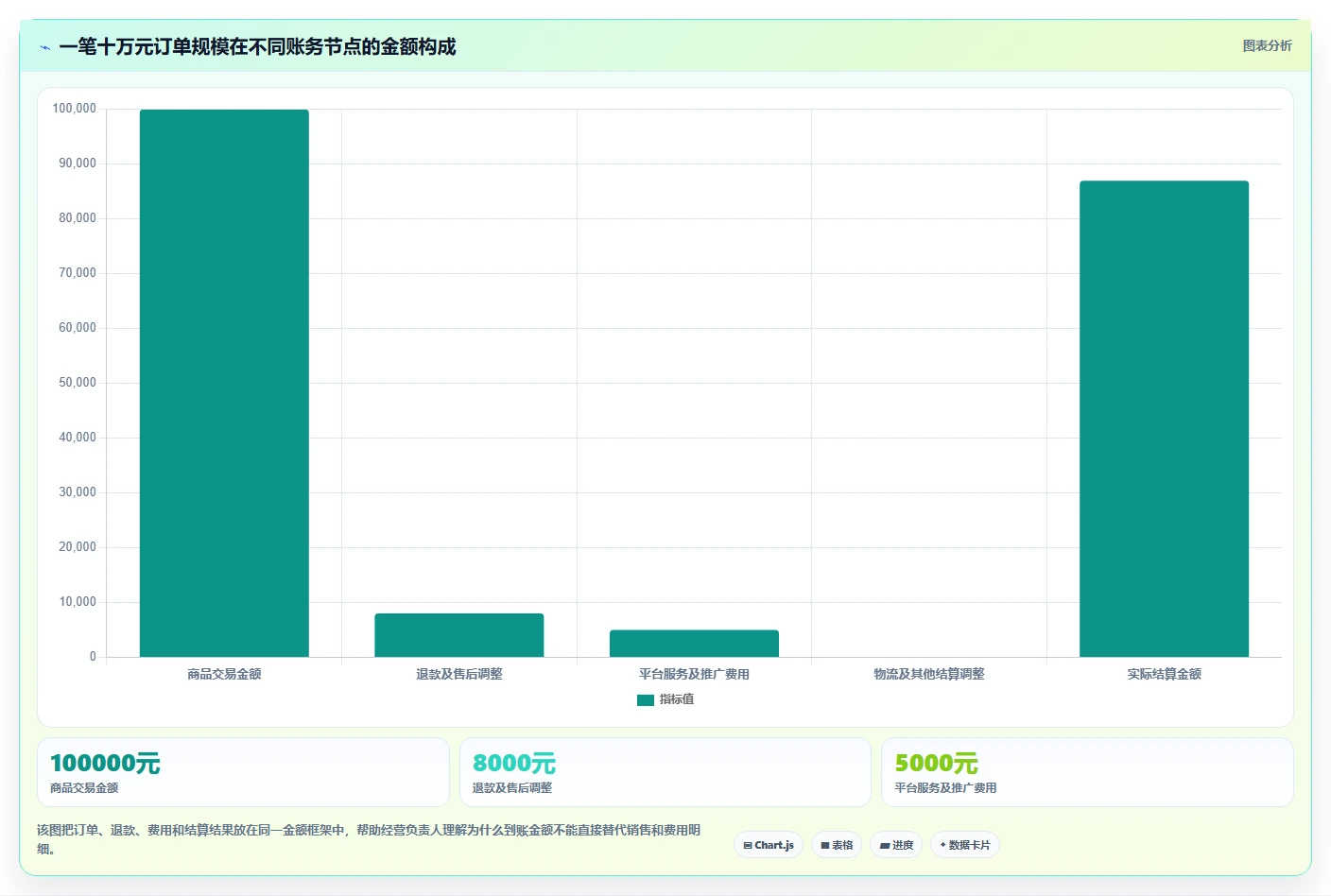Select the Chart.js pill tag
Viewport: 1331px width, 896px height.
click(769, 845)
